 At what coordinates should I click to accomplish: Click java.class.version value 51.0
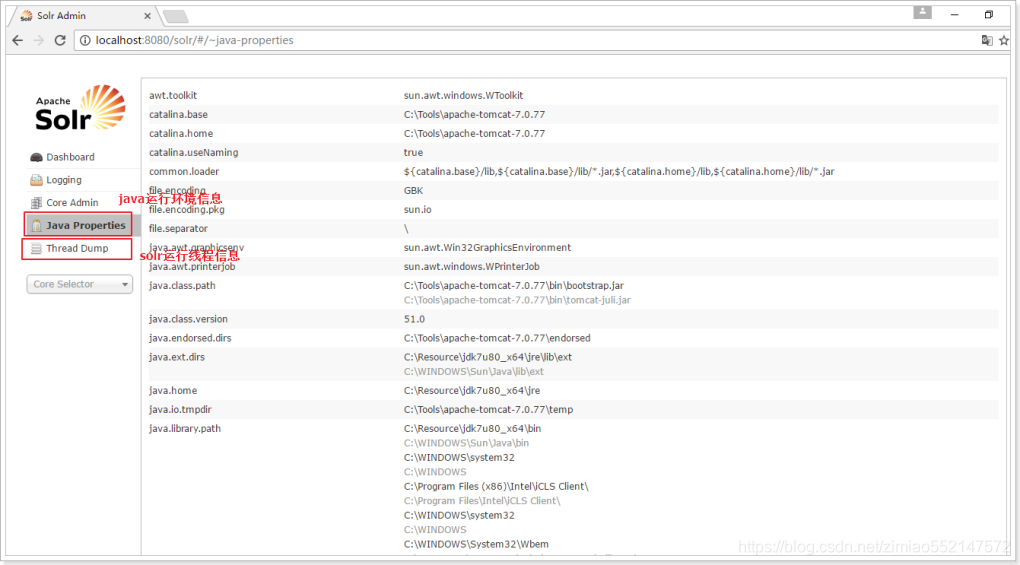(414, 319)
